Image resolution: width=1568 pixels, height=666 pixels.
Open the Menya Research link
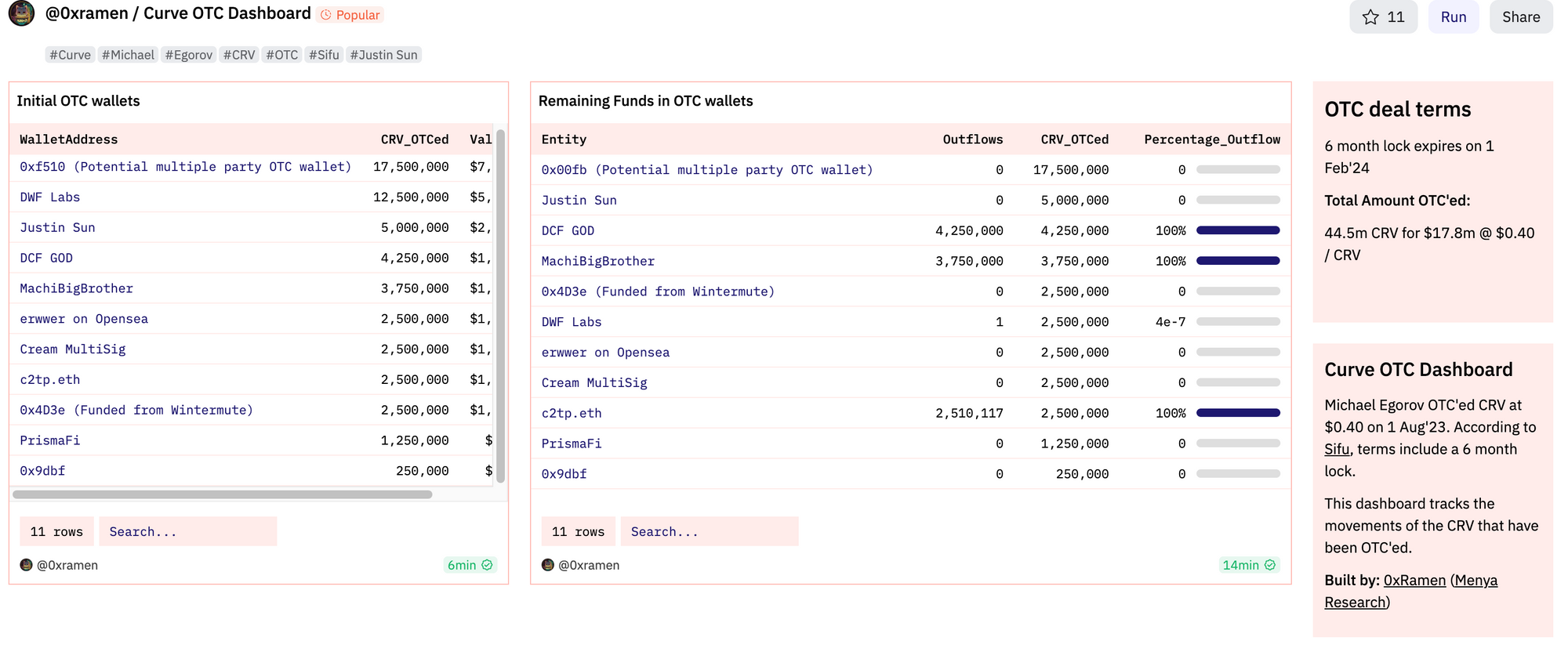pyautogui.click(x=1411, y=592)
